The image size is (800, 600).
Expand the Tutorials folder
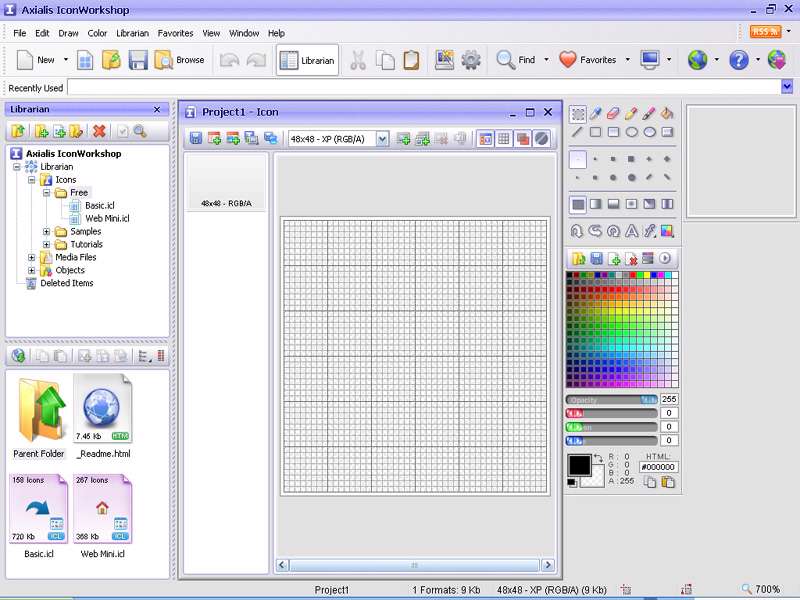(46, 244)
